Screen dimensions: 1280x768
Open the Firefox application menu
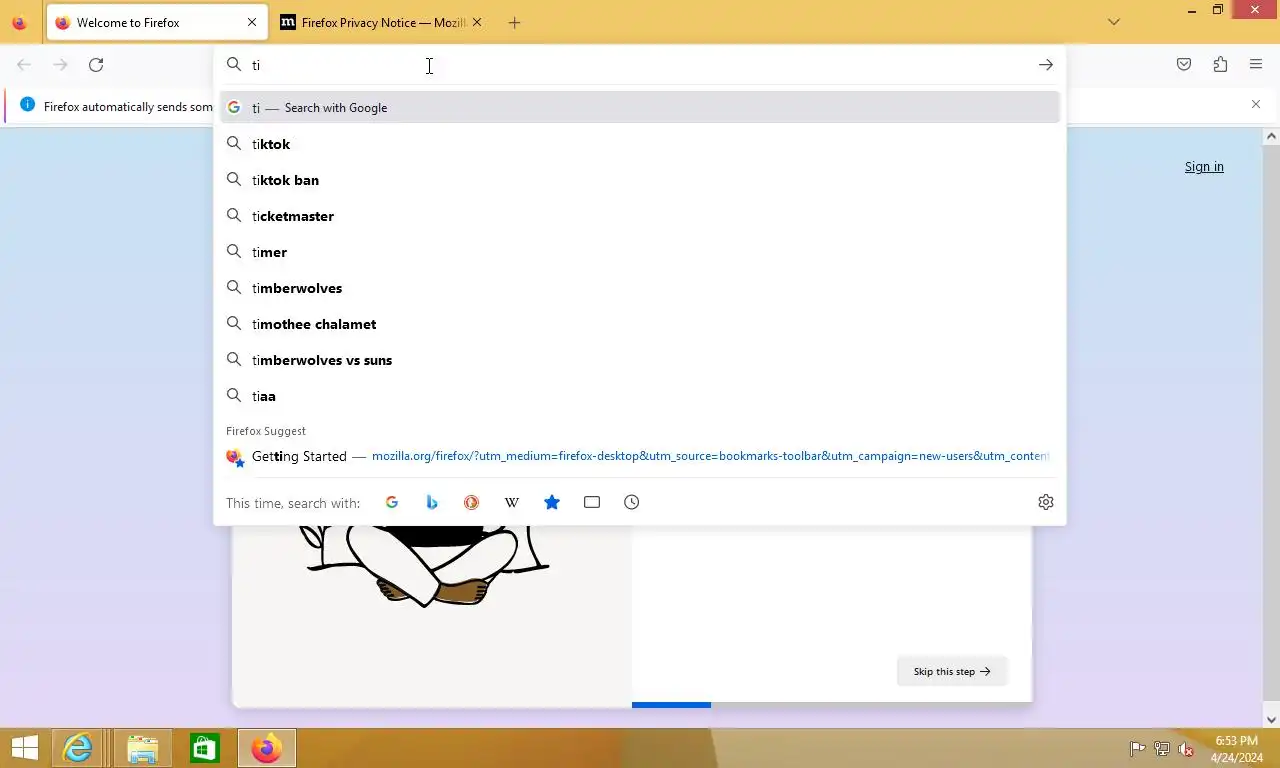[x=1256, y=65]
